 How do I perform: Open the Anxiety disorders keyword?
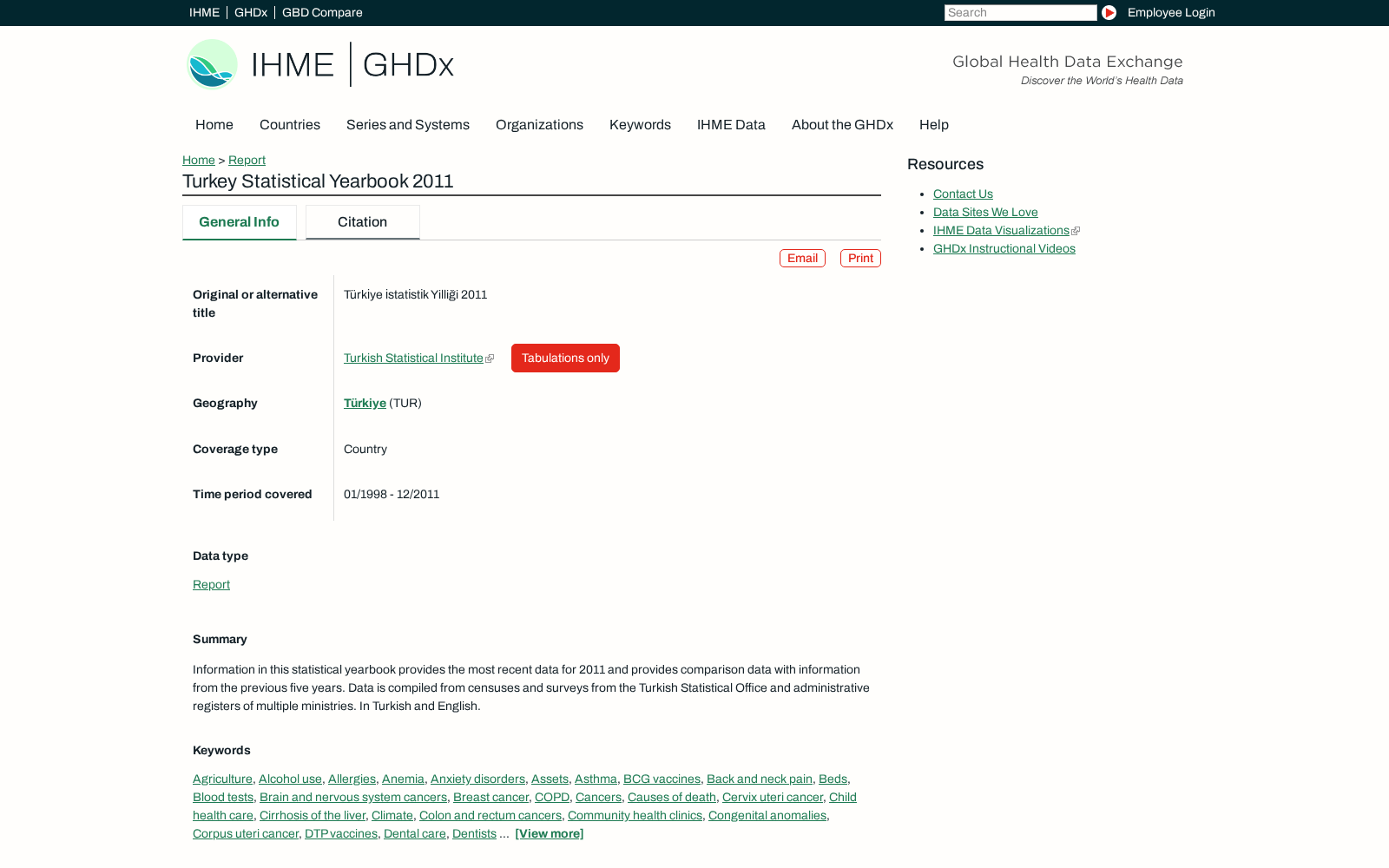(477, 779)
